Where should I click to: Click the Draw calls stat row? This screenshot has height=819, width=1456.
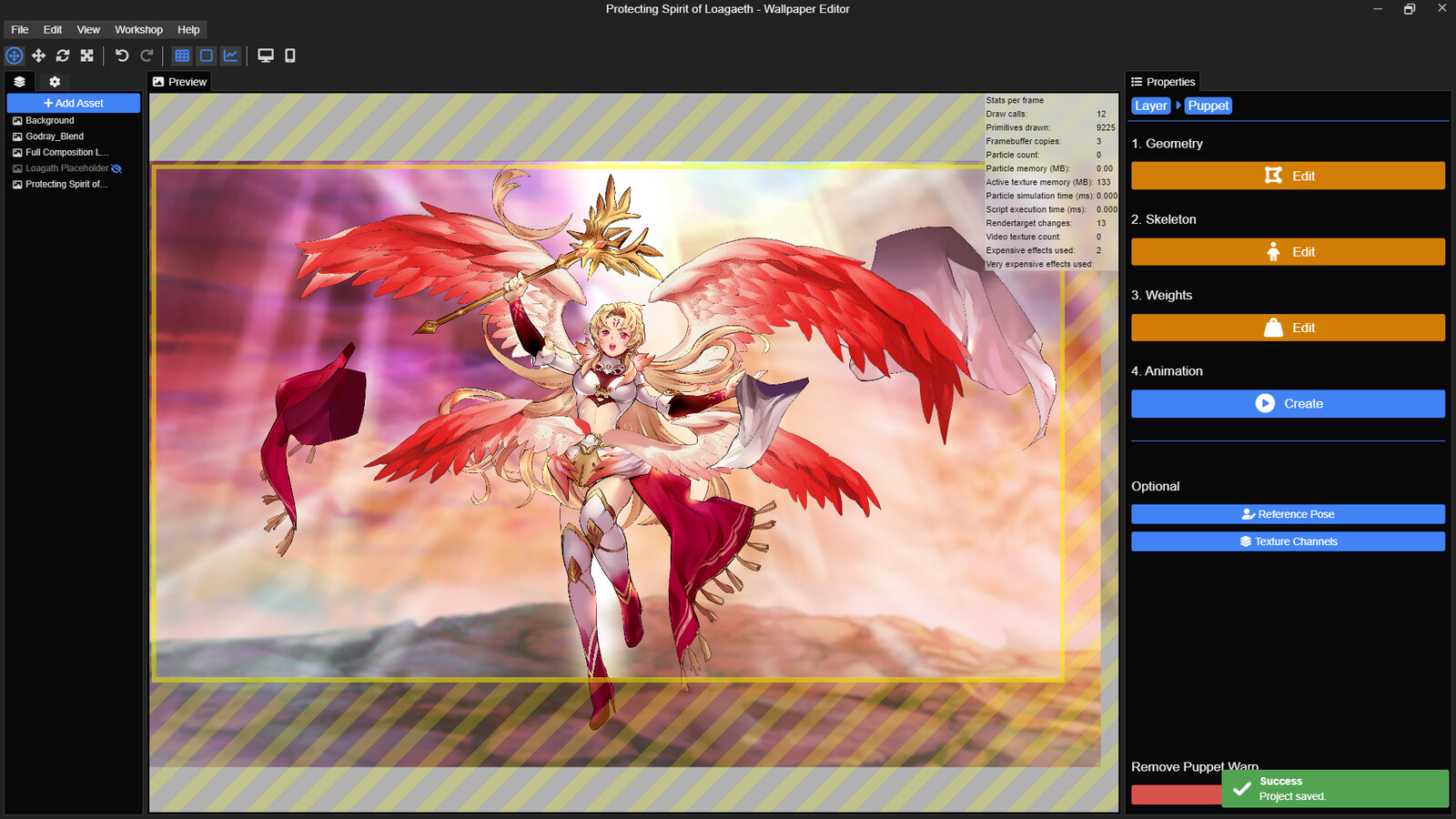click(x=1050, y=114)
